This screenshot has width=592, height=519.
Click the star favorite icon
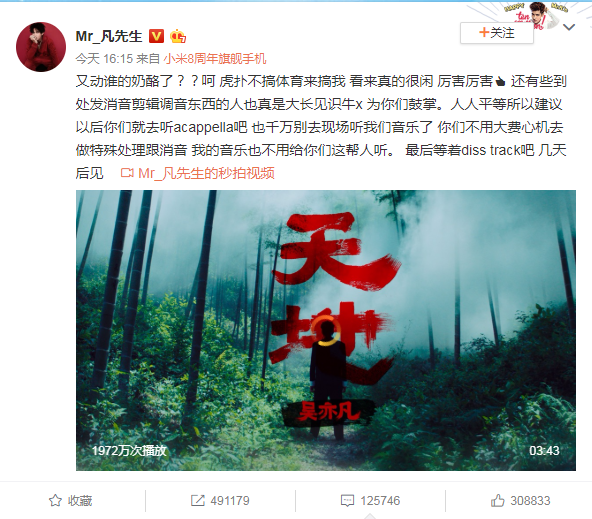55,501
